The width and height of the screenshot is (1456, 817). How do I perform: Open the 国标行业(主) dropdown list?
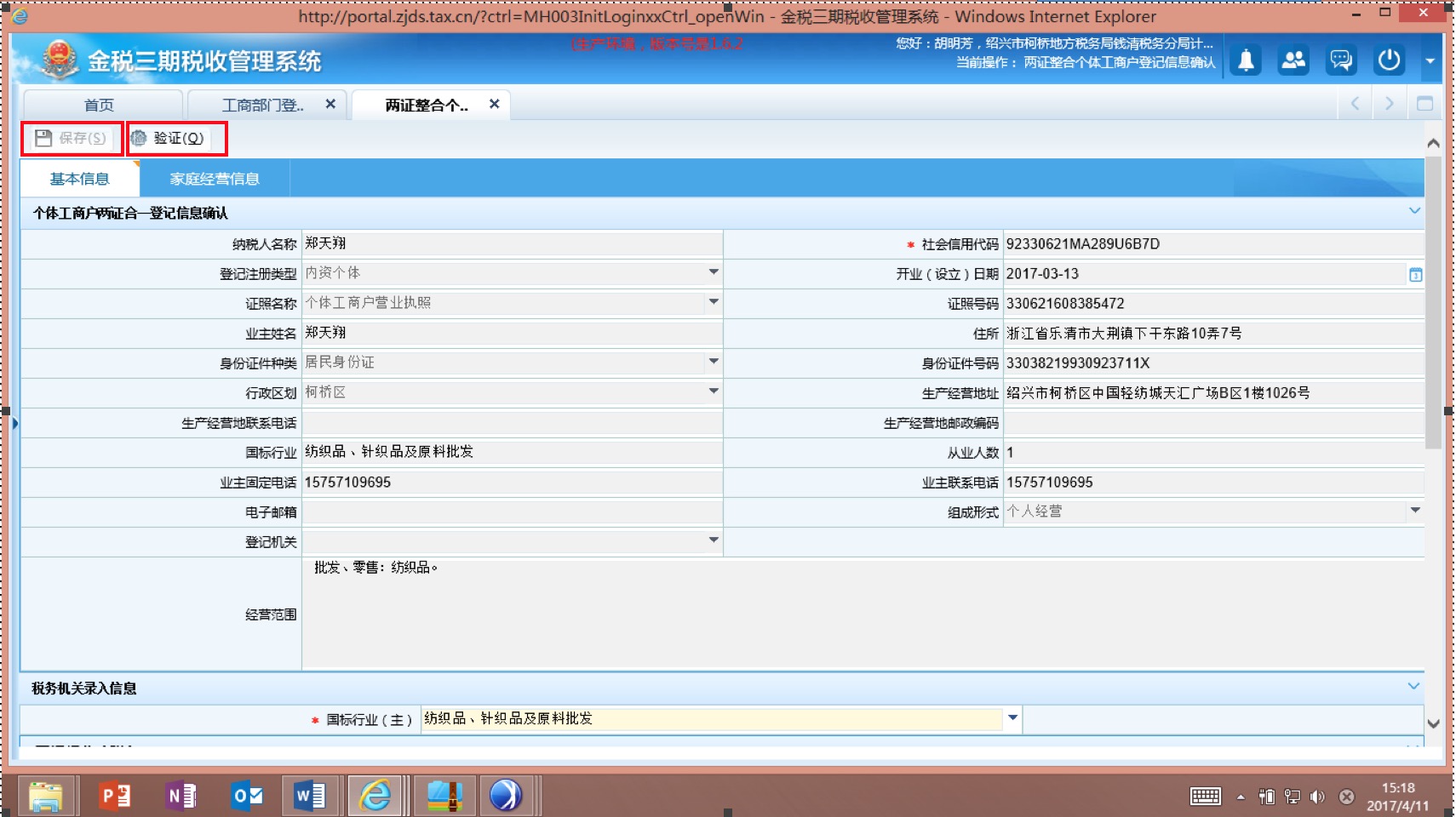[x=1012, y=718]
